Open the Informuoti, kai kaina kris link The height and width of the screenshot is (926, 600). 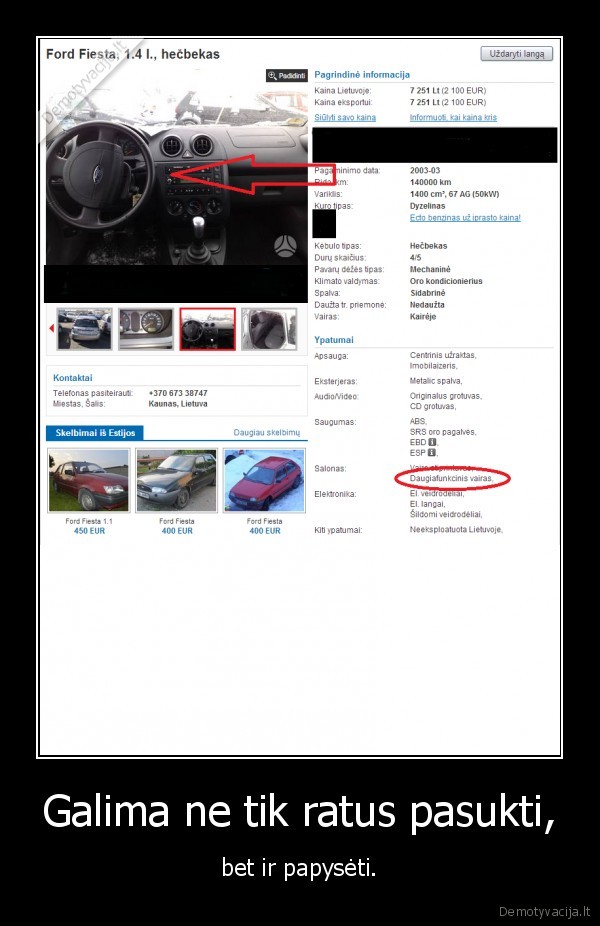(453, 118)
